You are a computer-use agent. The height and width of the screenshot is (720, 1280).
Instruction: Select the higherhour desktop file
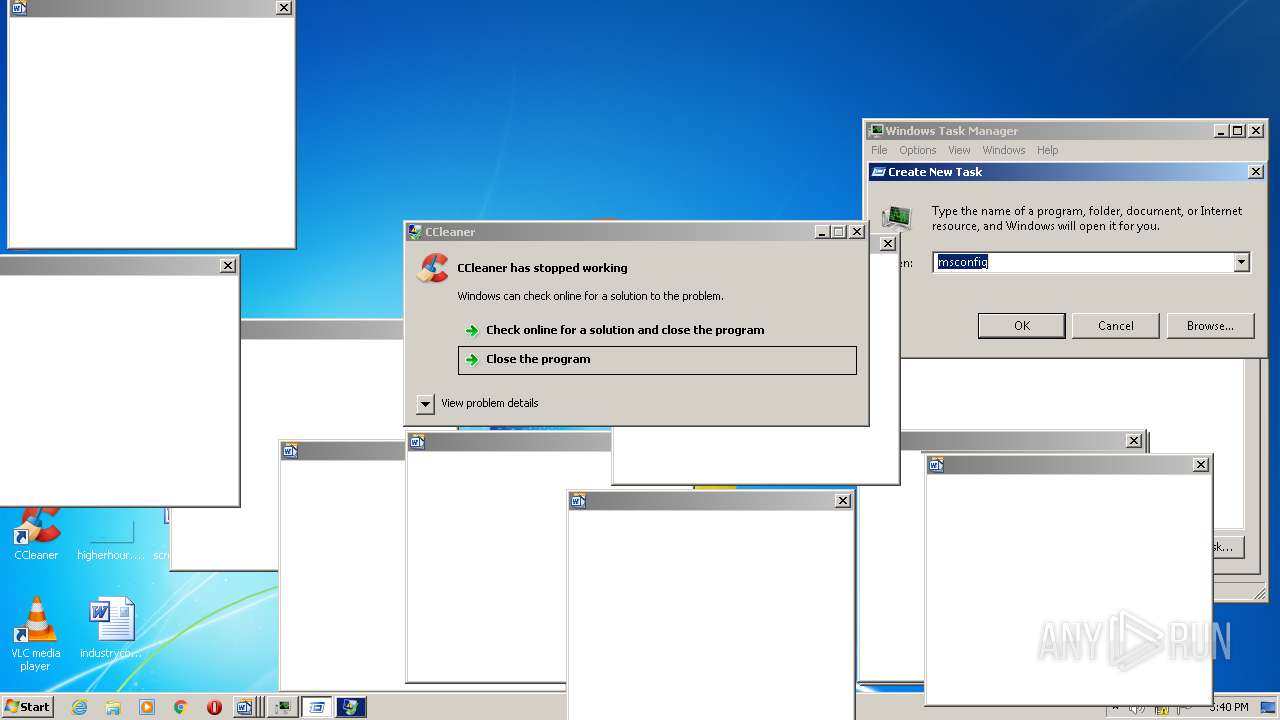(111, 540)
